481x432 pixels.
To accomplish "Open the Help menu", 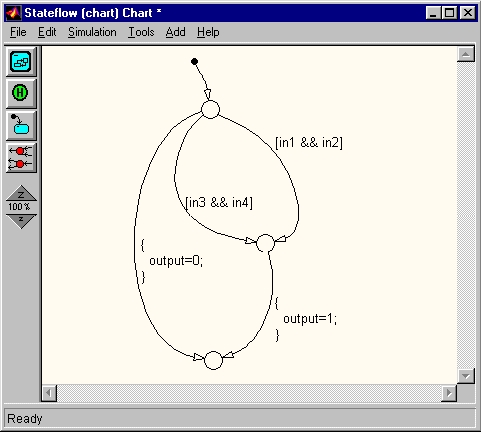I will (x=208, y=32).
